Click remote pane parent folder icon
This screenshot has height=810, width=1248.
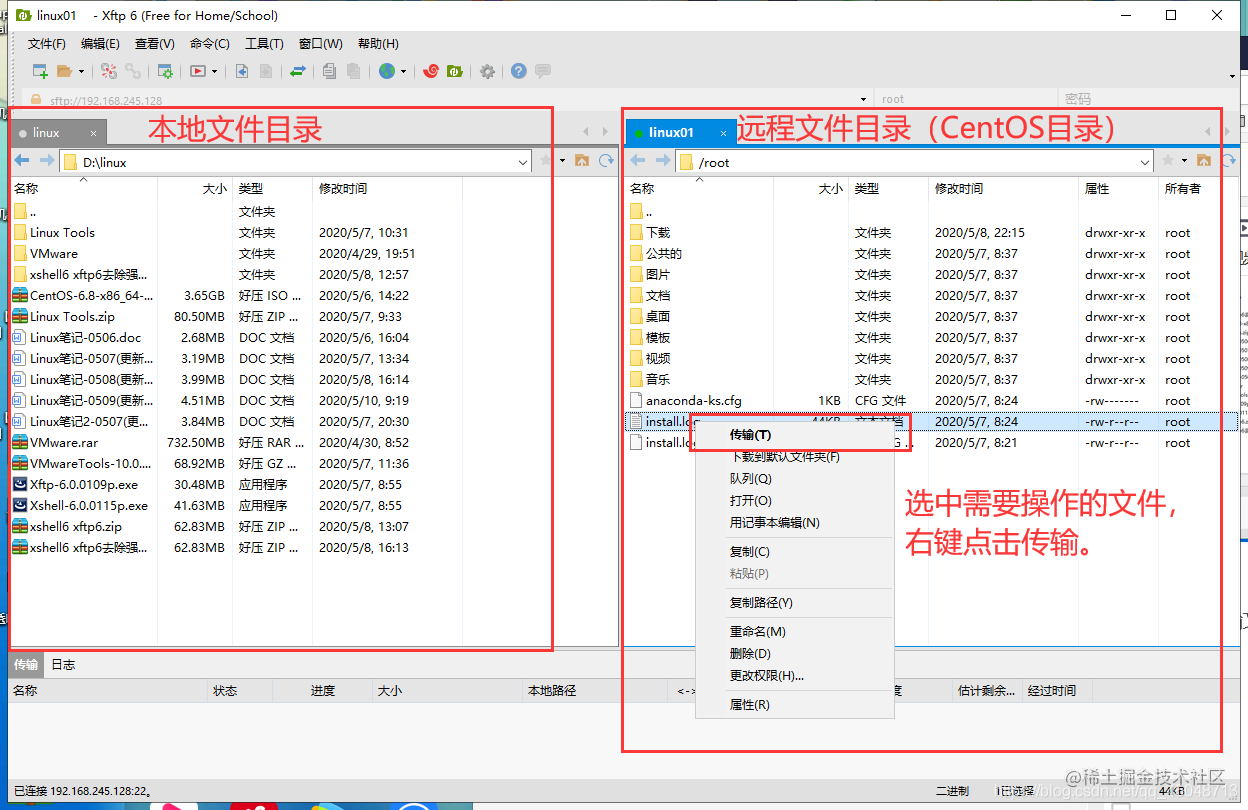(1204, 161)
